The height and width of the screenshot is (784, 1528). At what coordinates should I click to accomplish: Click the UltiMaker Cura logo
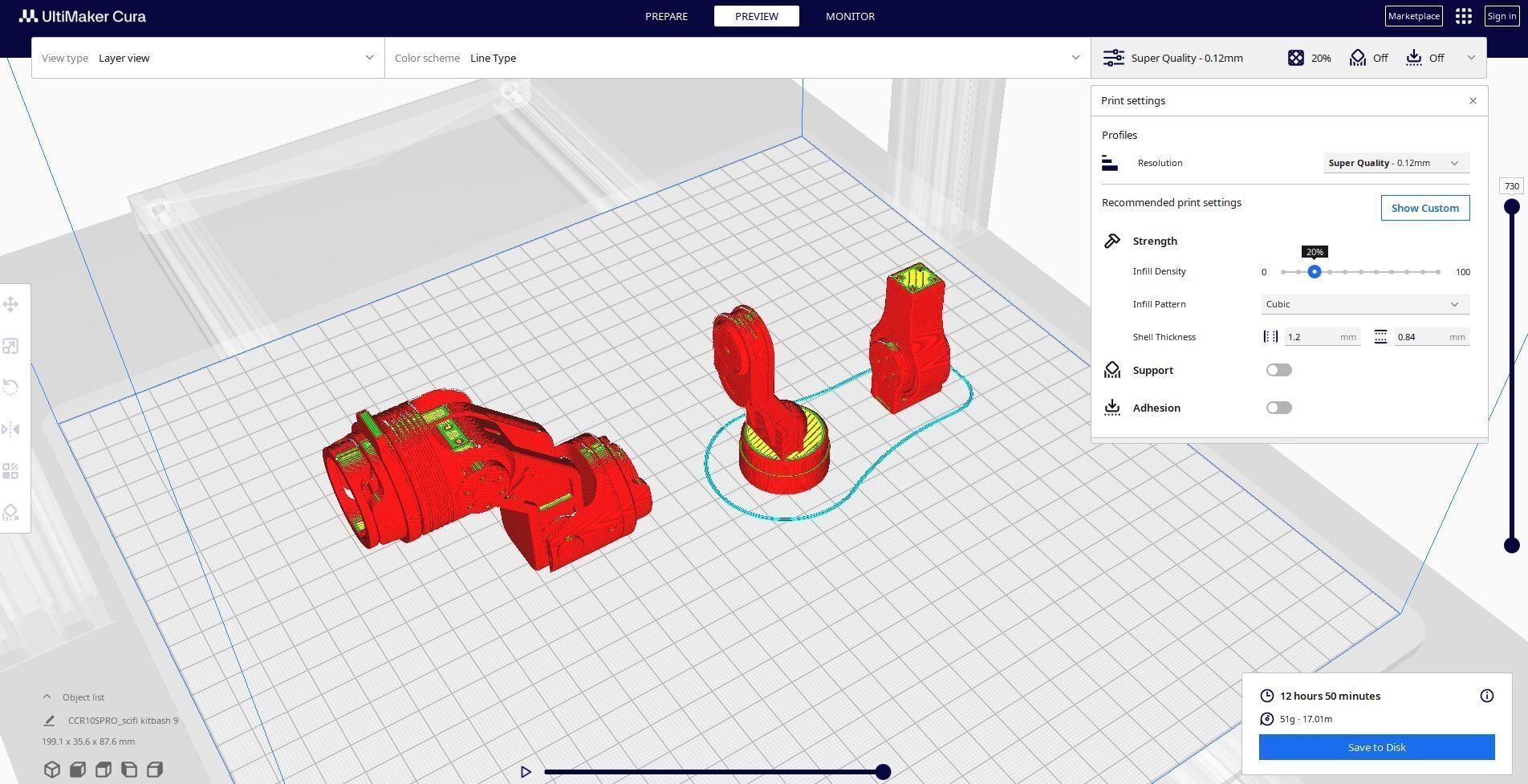(x=83, y=16)
